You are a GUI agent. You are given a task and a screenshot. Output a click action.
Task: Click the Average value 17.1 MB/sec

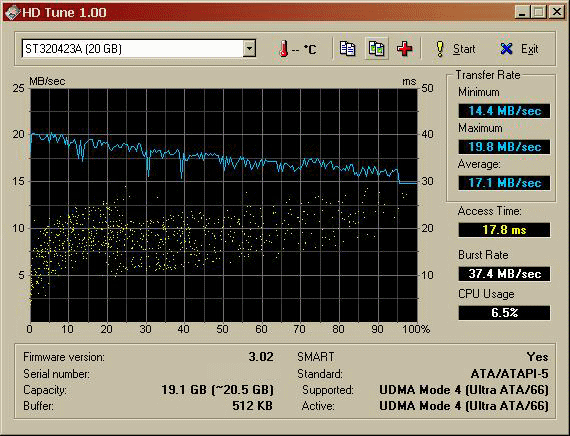point(504,183)
